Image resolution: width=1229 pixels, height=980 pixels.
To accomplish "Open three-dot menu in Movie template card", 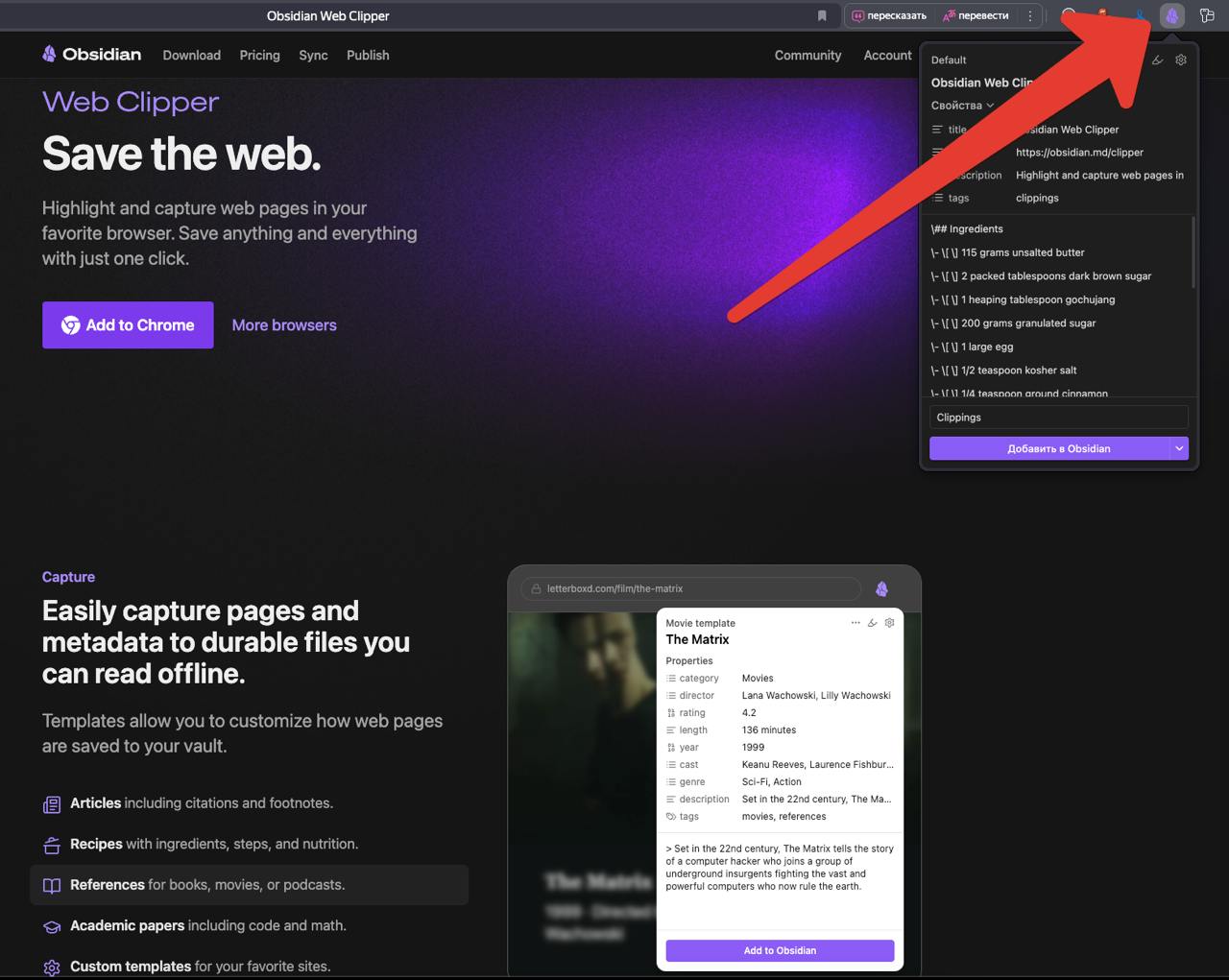I will point(855,623).
